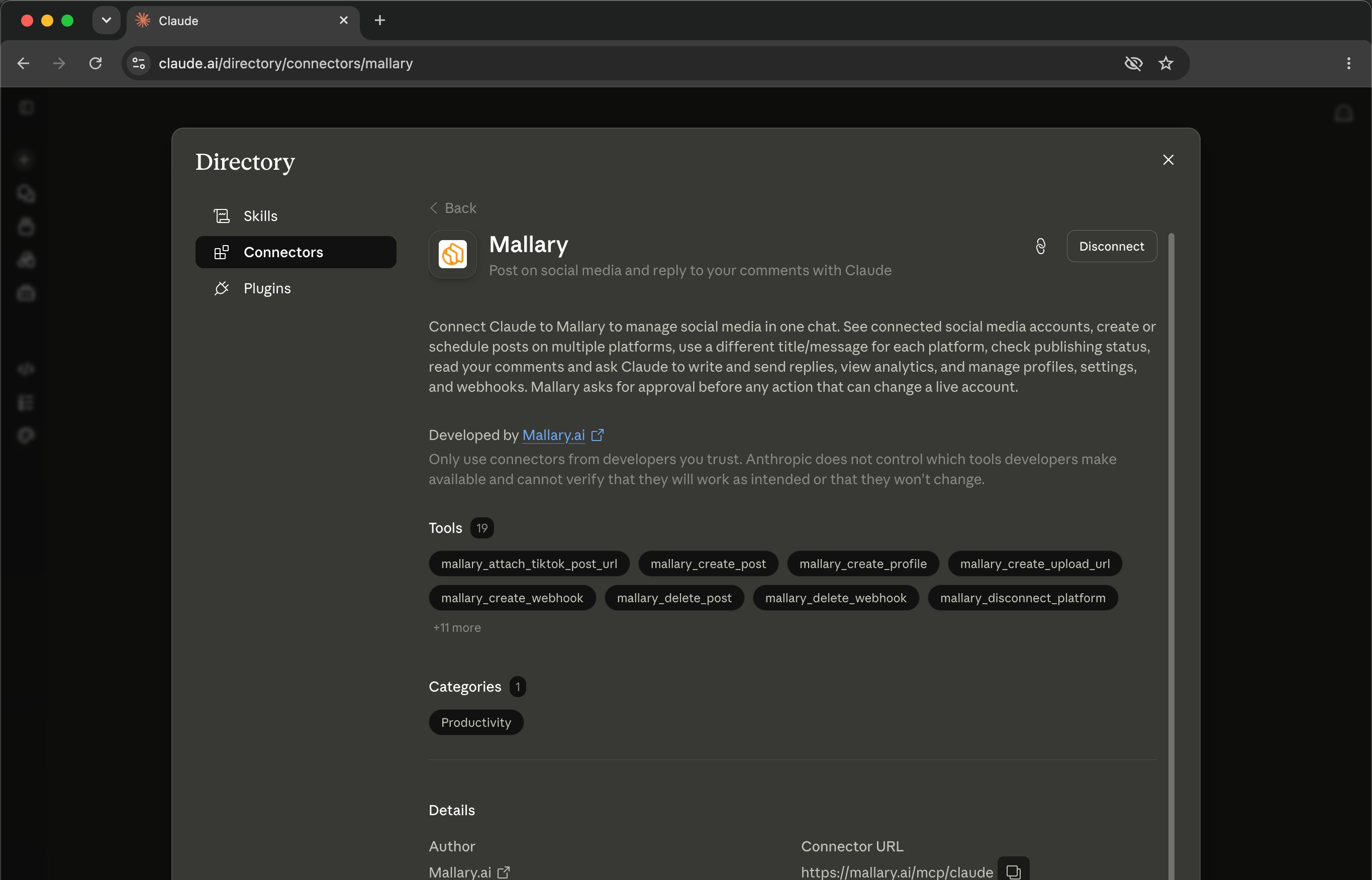Select the mallary_disconnect_platform tool chip
The image size is (1372, 880).
pyautogui.click(x=1023, y=598)
